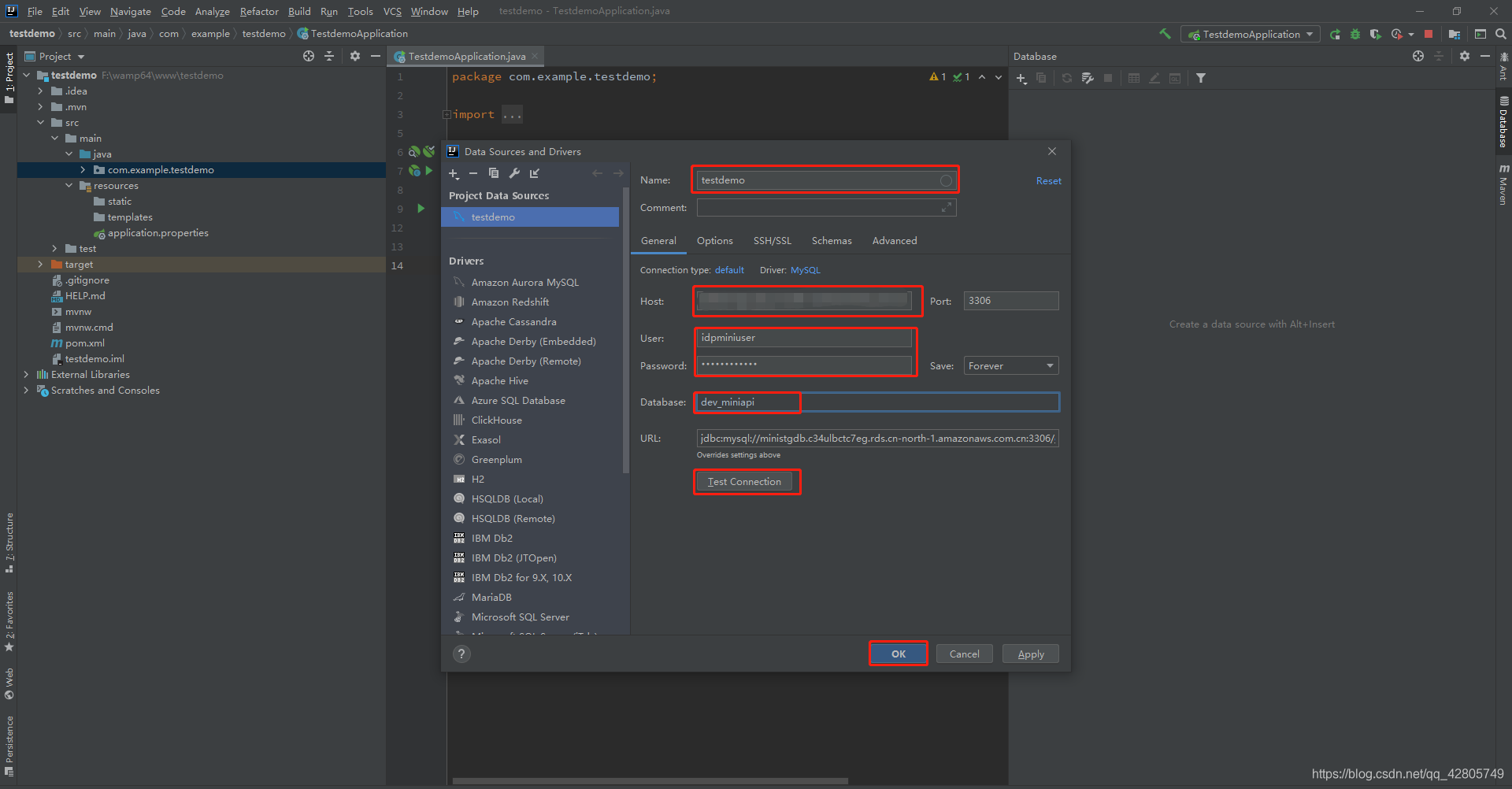Expand the com.example.testdemo package
Viewport: 1512px width, 789px height.
coord(83,170)
